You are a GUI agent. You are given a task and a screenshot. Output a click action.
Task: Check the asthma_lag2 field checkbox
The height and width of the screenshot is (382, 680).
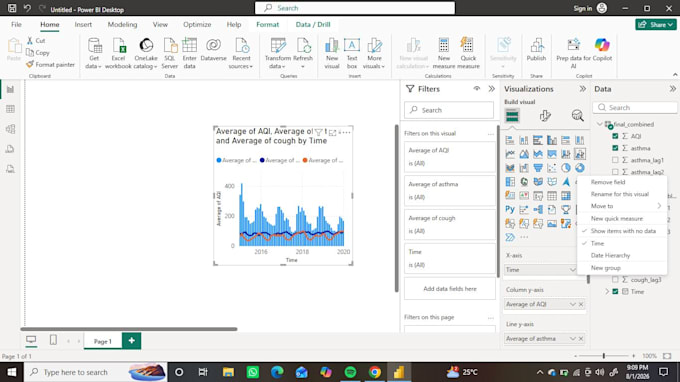coord(615,172)
